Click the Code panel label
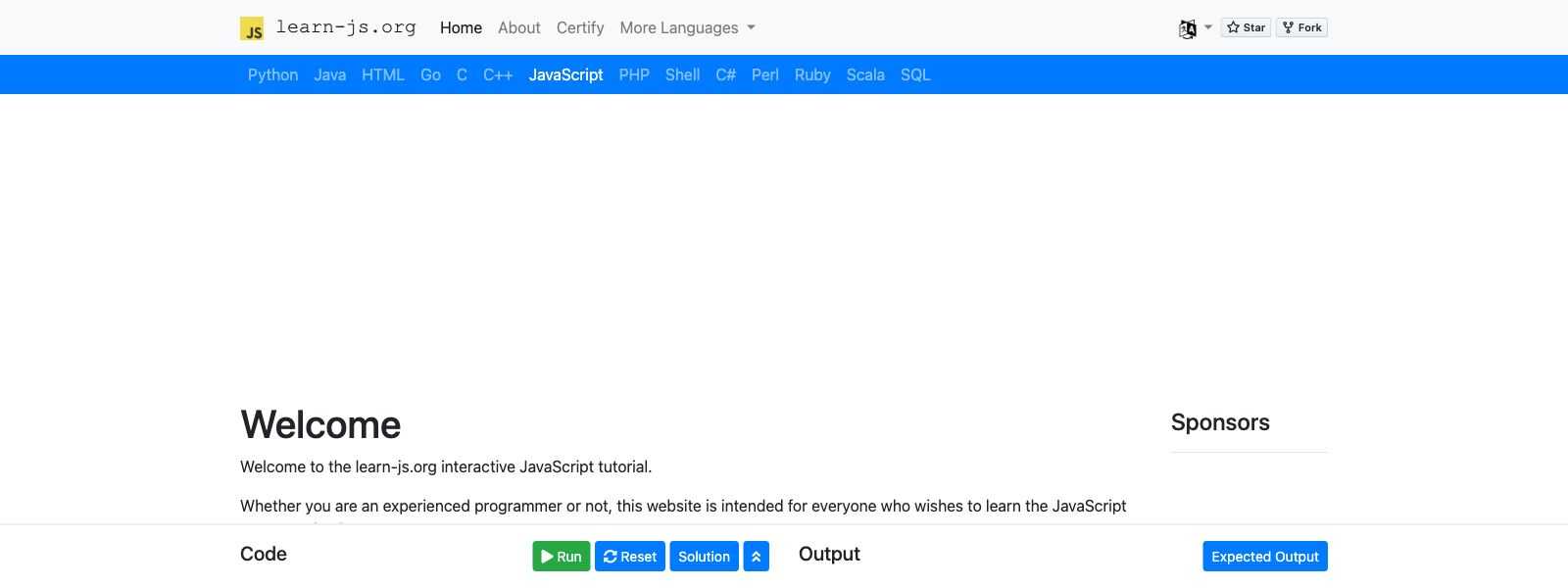 point(264,554)
